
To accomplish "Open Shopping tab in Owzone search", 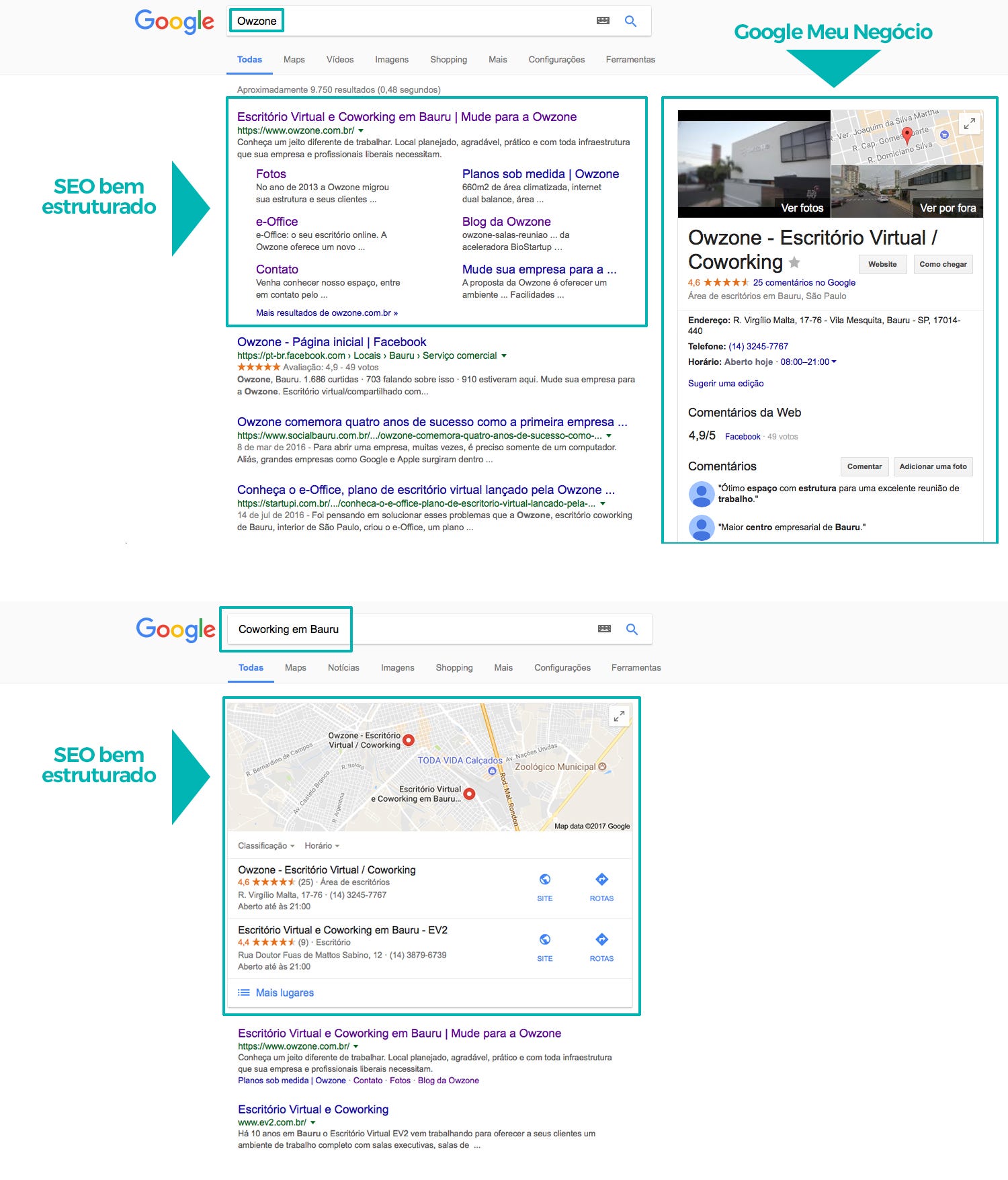I will (449, 60).
